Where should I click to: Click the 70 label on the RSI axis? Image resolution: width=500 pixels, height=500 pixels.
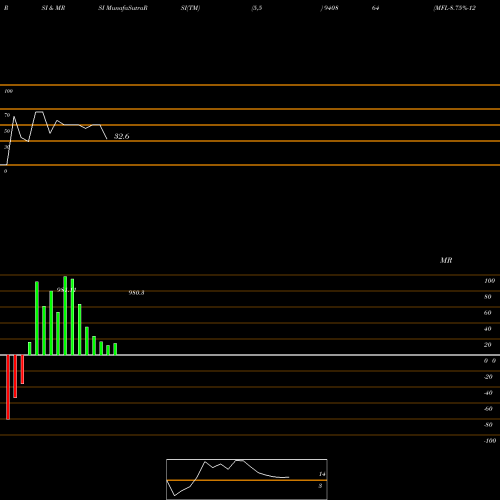tap(7, 115)
